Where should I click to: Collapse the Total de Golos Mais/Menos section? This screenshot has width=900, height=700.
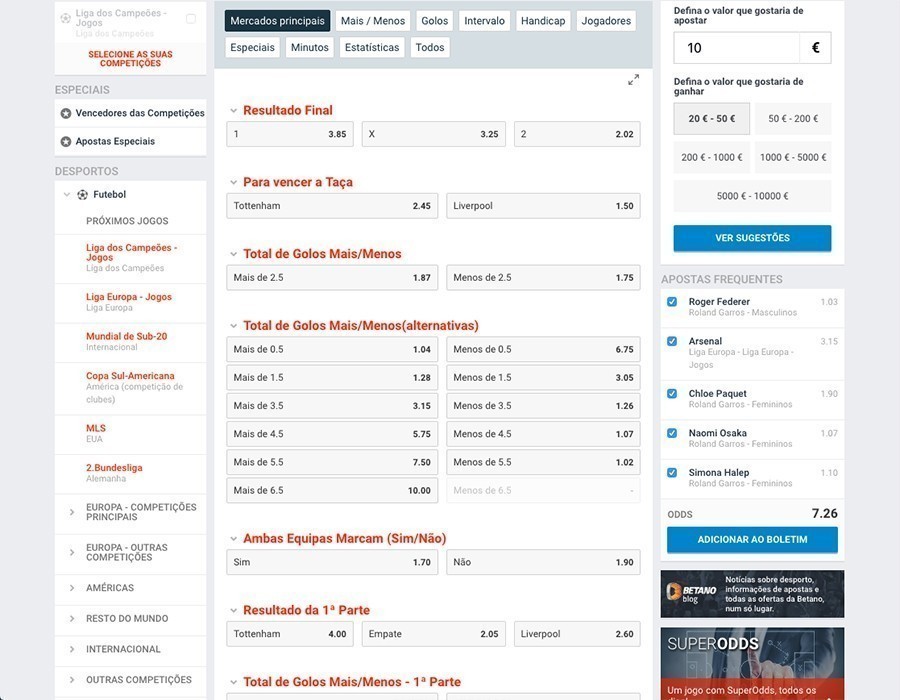[234, 254]
